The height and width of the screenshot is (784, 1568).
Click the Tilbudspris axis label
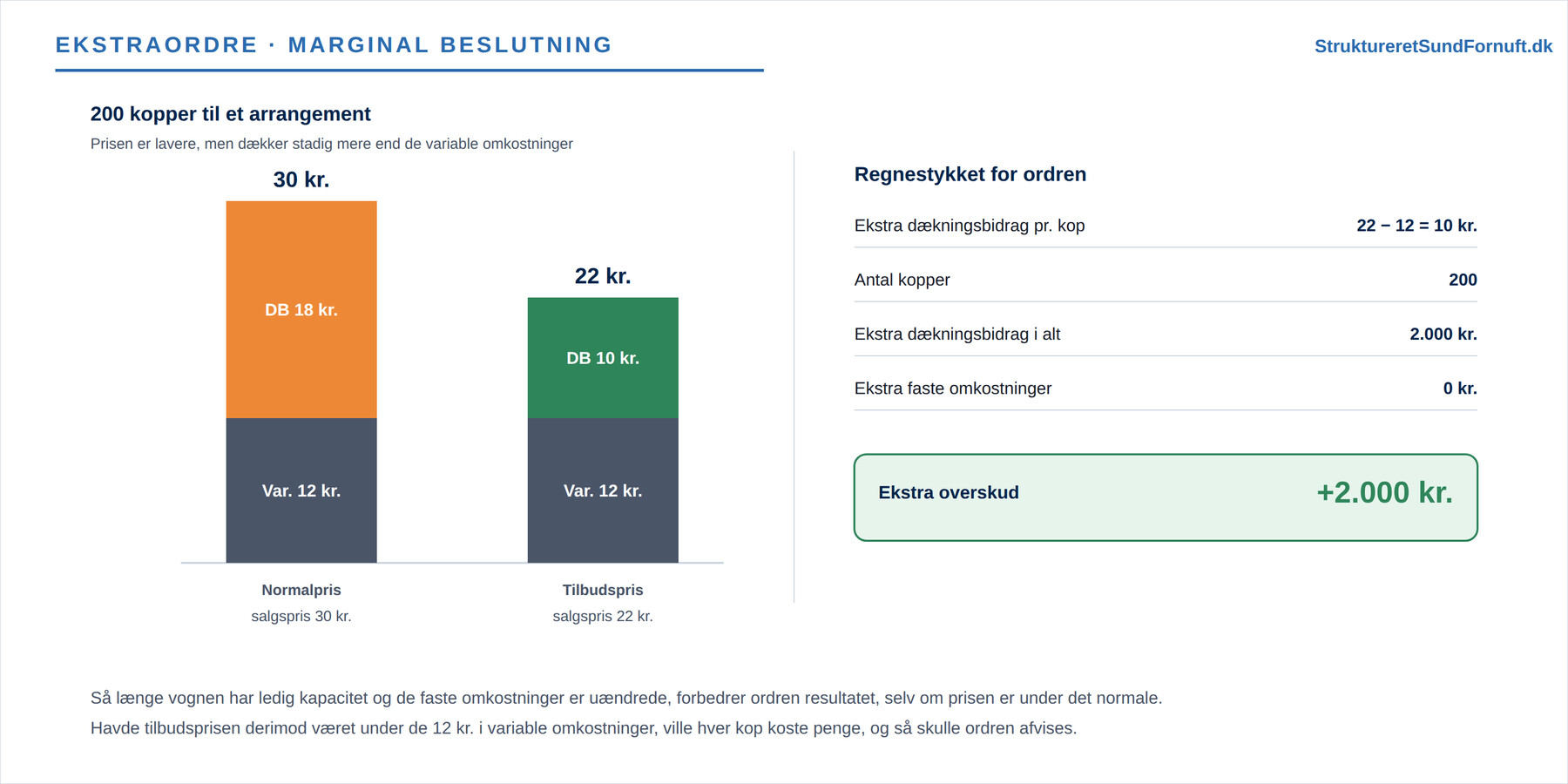(x=603, y=590)
